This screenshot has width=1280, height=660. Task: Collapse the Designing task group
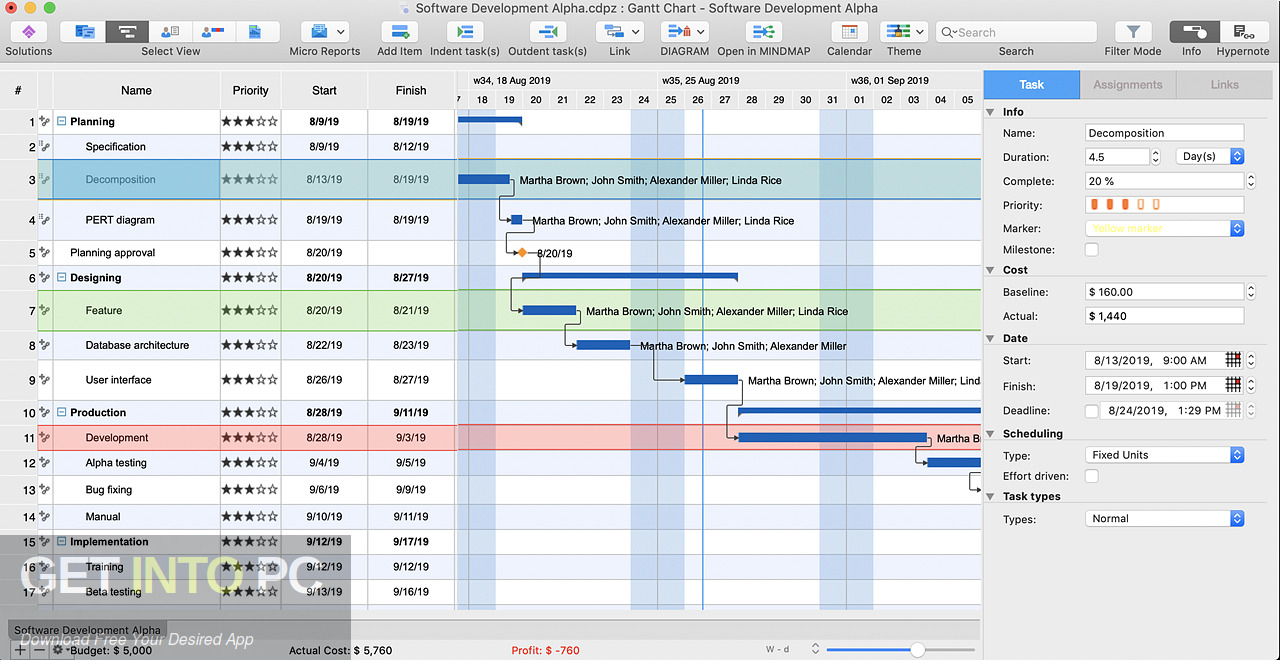click(x=62, y=278)
